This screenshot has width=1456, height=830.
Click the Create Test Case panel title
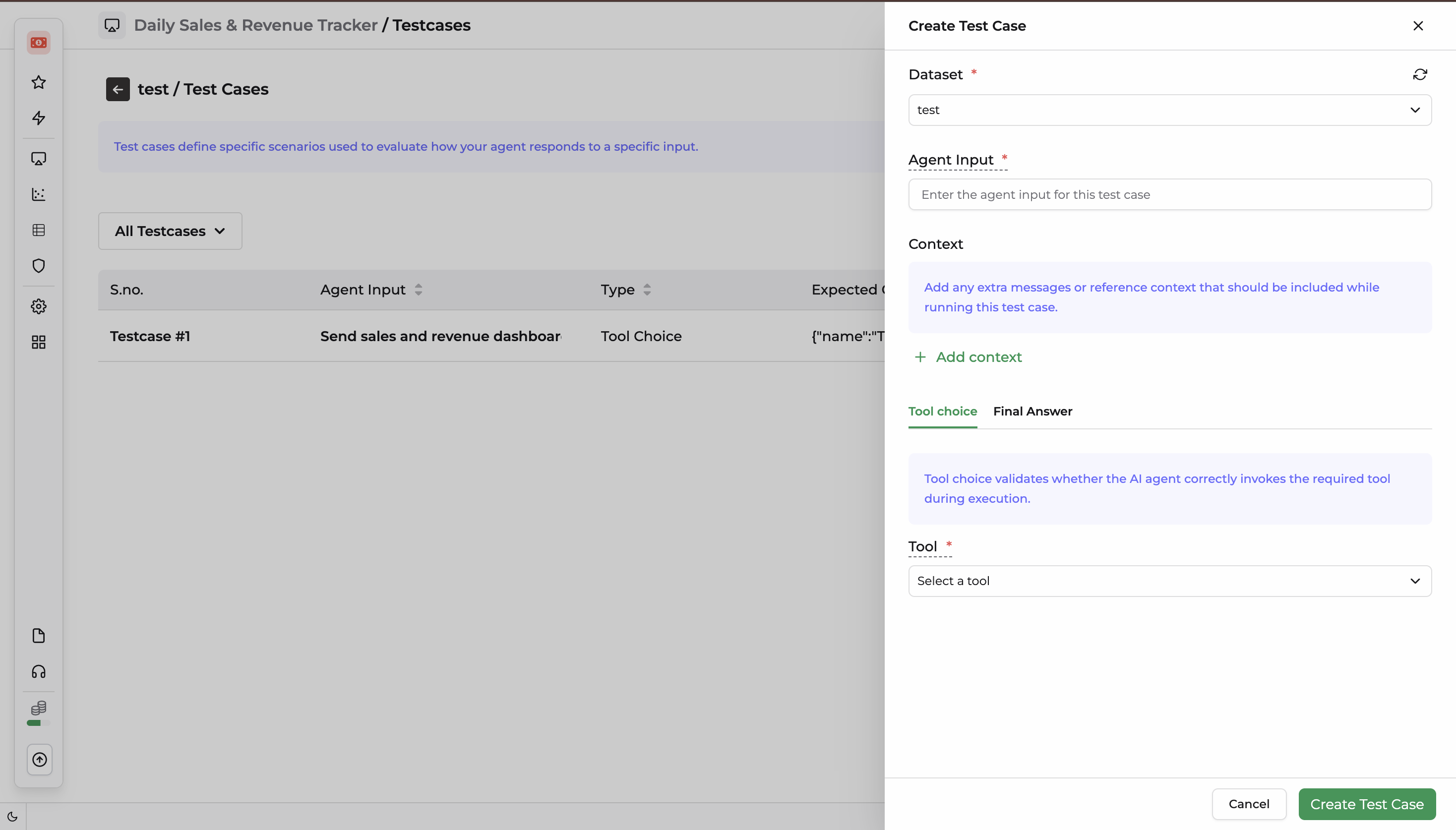967,26
